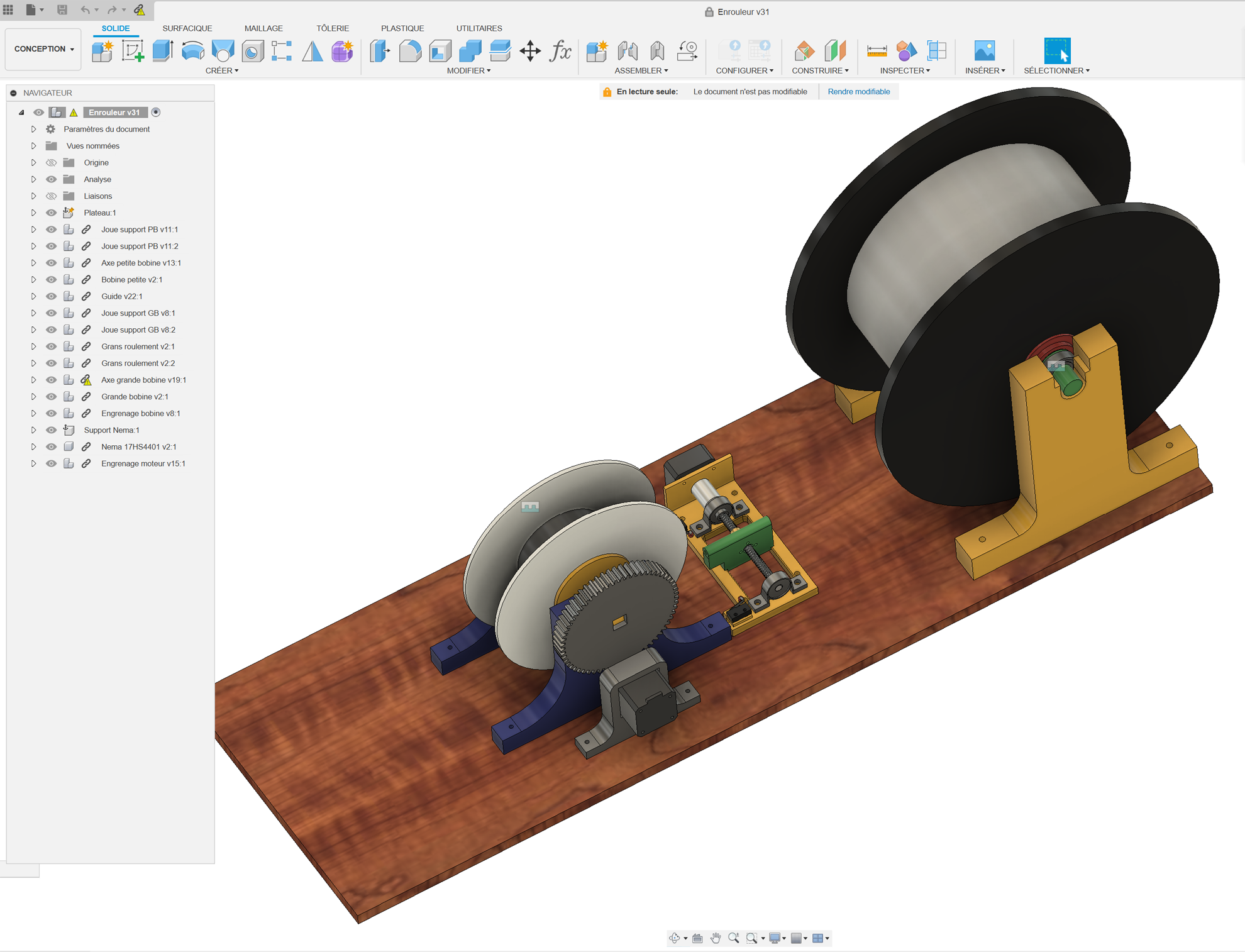Image resolution: width=1245 pixels, height=952 pixels.
Task: Switch to the TÔLERIE tab
Action: click(x=332, y=28)
